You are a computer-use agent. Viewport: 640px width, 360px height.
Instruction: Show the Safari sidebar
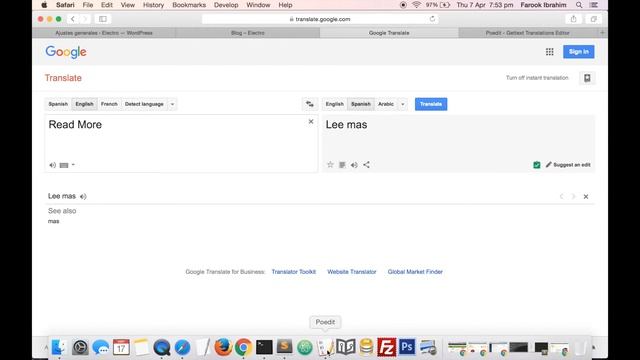[103, 19]
